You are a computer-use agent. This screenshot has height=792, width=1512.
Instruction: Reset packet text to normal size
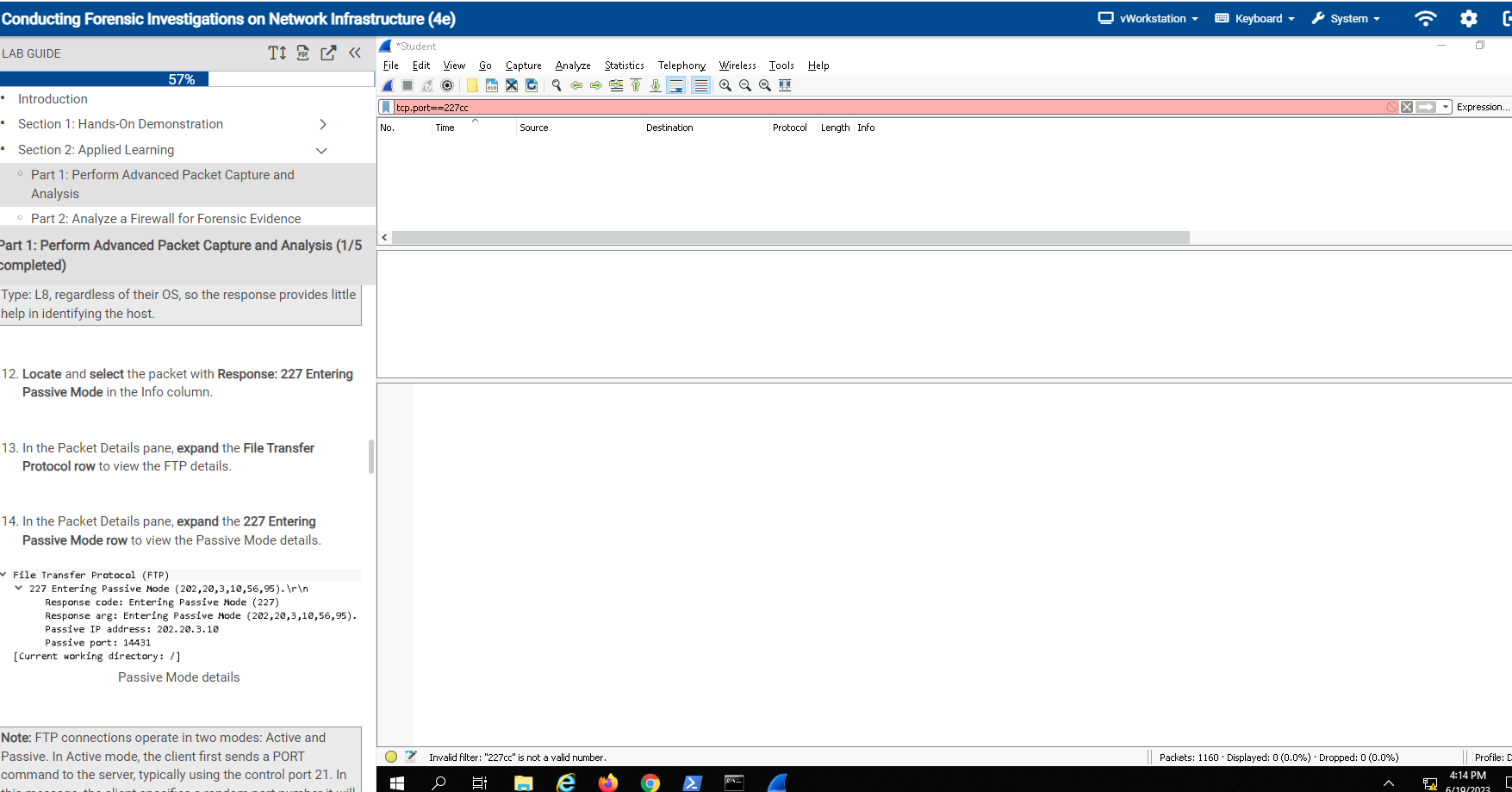tap(765, 85)
